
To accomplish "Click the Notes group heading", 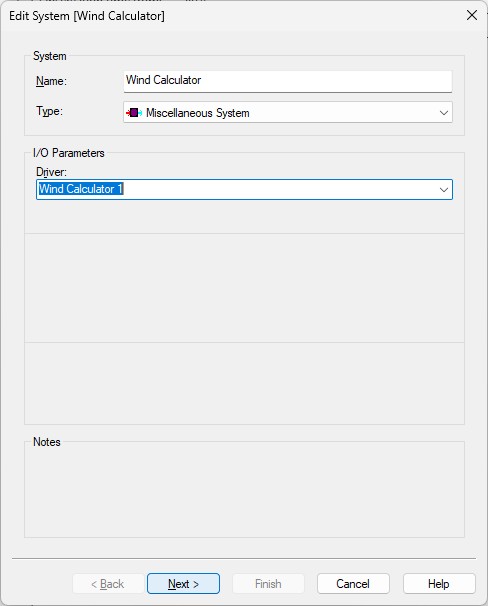I will (47, 442).
